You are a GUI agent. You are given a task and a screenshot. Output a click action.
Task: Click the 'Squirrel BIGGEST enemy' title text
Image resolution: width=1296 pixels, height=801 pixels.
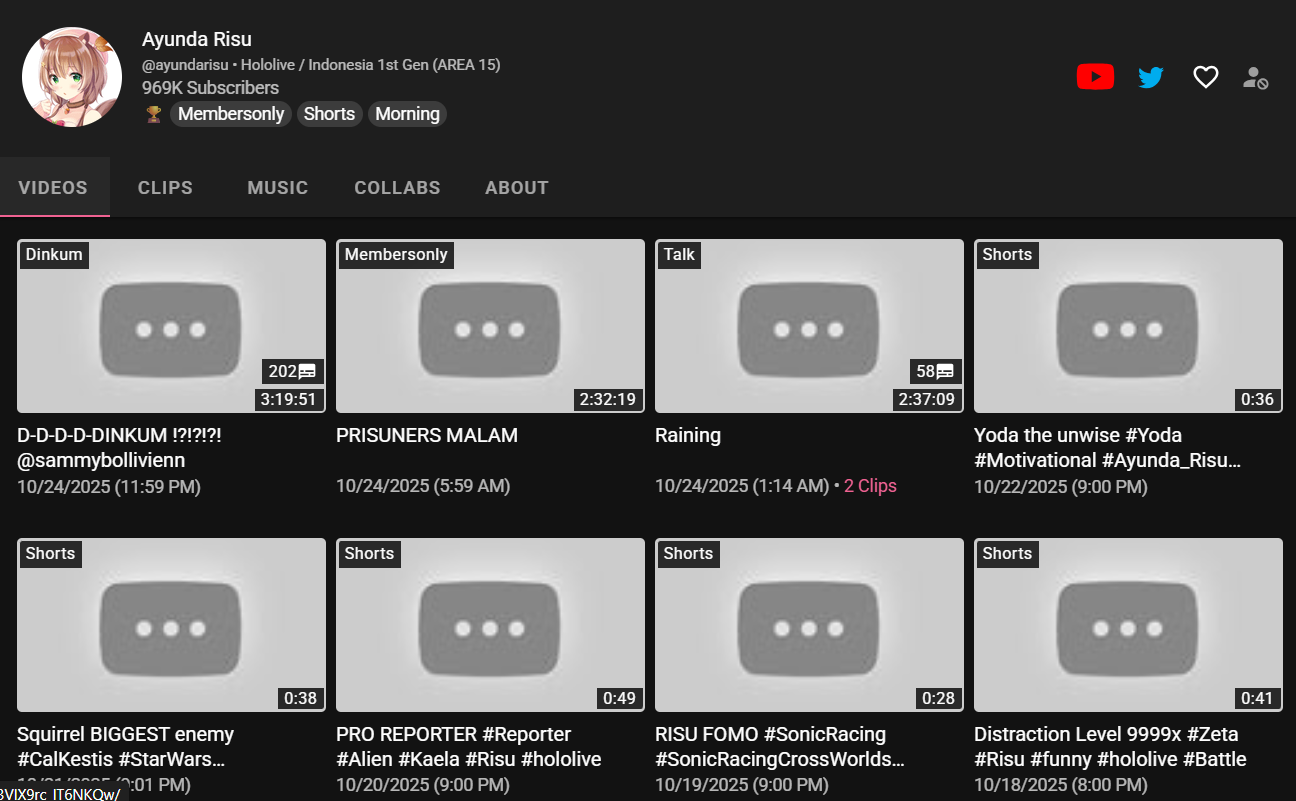coord(126,747)
